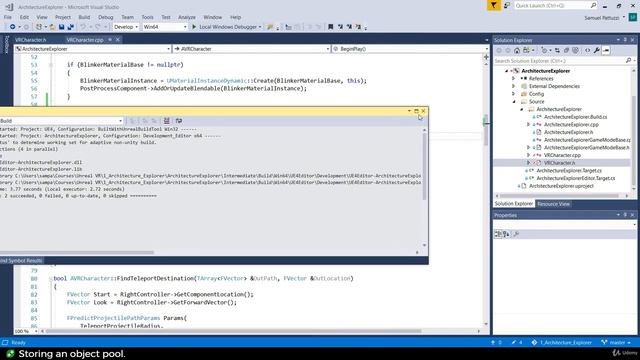
Task: Click the Save file icon
Action: point(61,27)
